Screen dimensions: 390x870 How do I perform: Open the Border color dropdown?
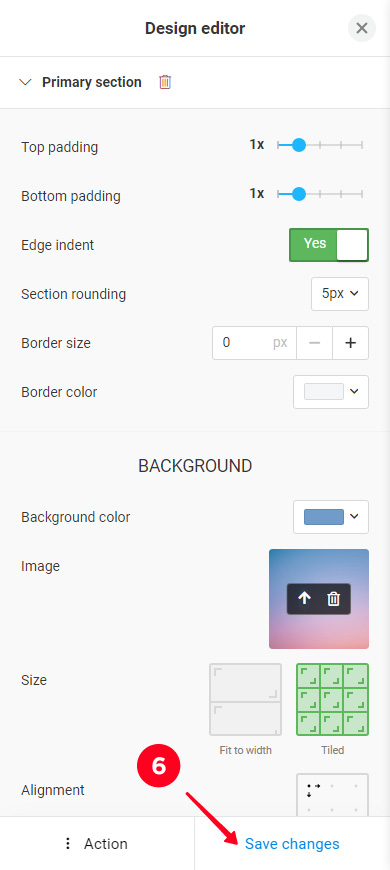coord(331,392)
